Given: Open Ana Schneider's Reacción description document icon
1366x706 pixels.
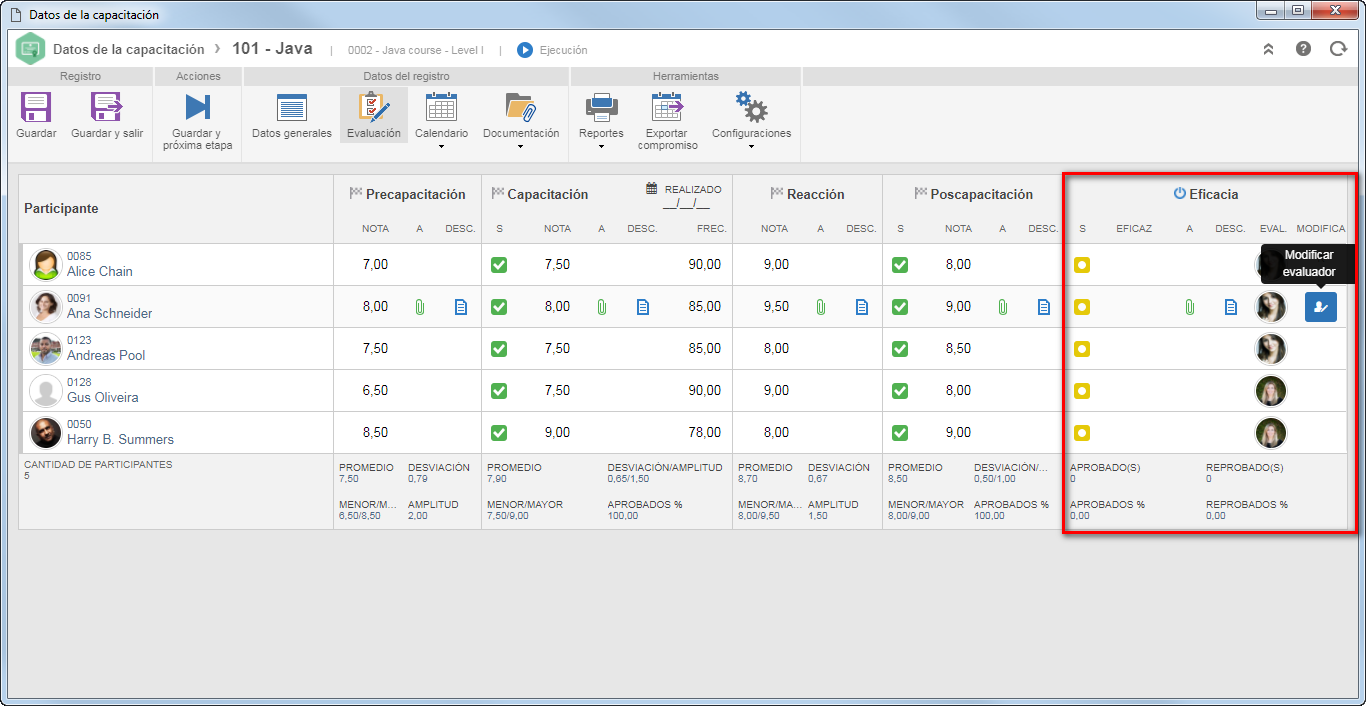Looking at the screenshot, I should pos(862,307).
